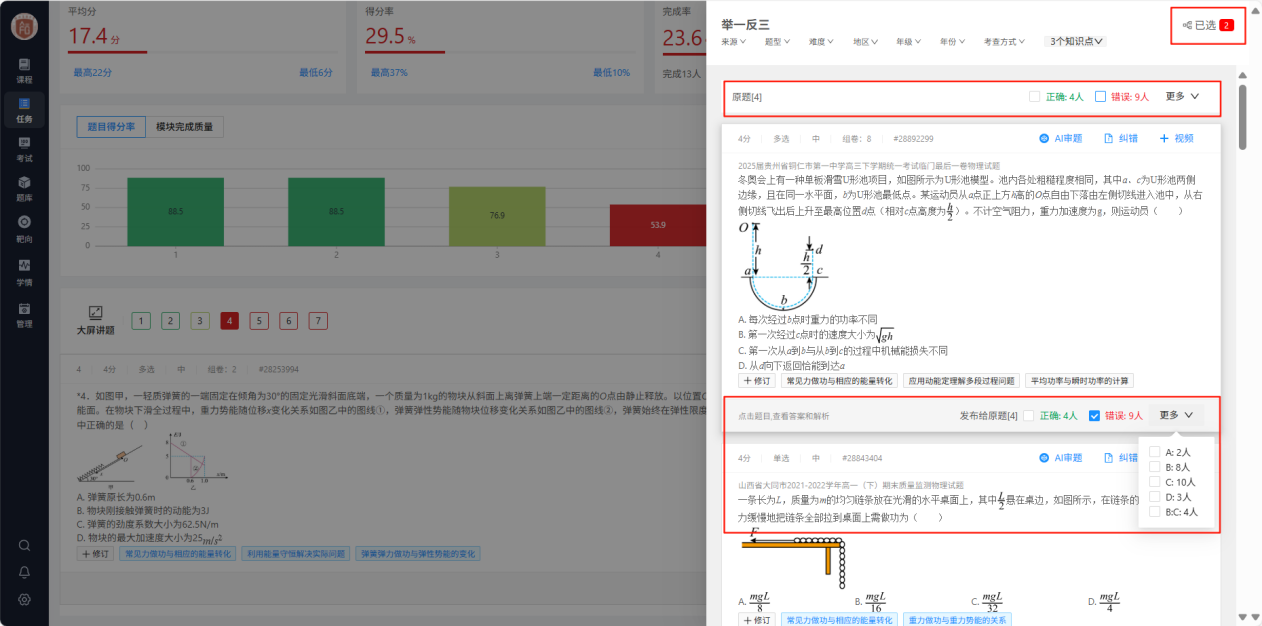This screenshot has height=626, width=1262.
Task: Select question number 5 box
Action: click(x=259, y=321)
